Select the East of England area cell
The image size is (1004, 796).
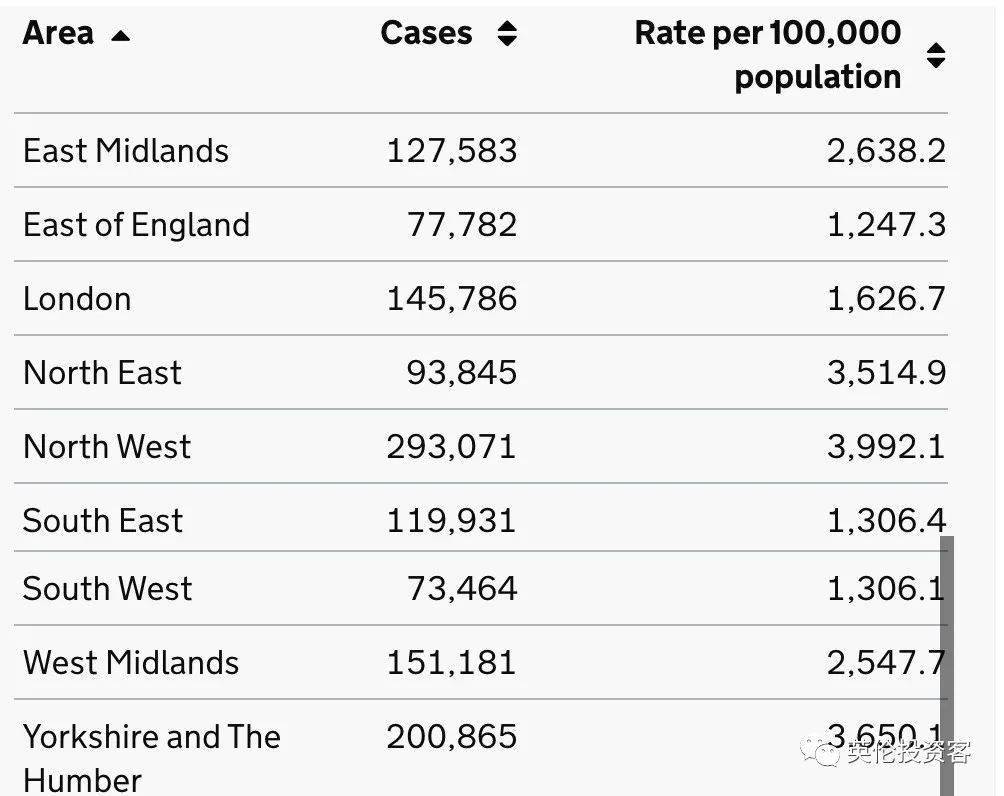(x=136, y=225)
